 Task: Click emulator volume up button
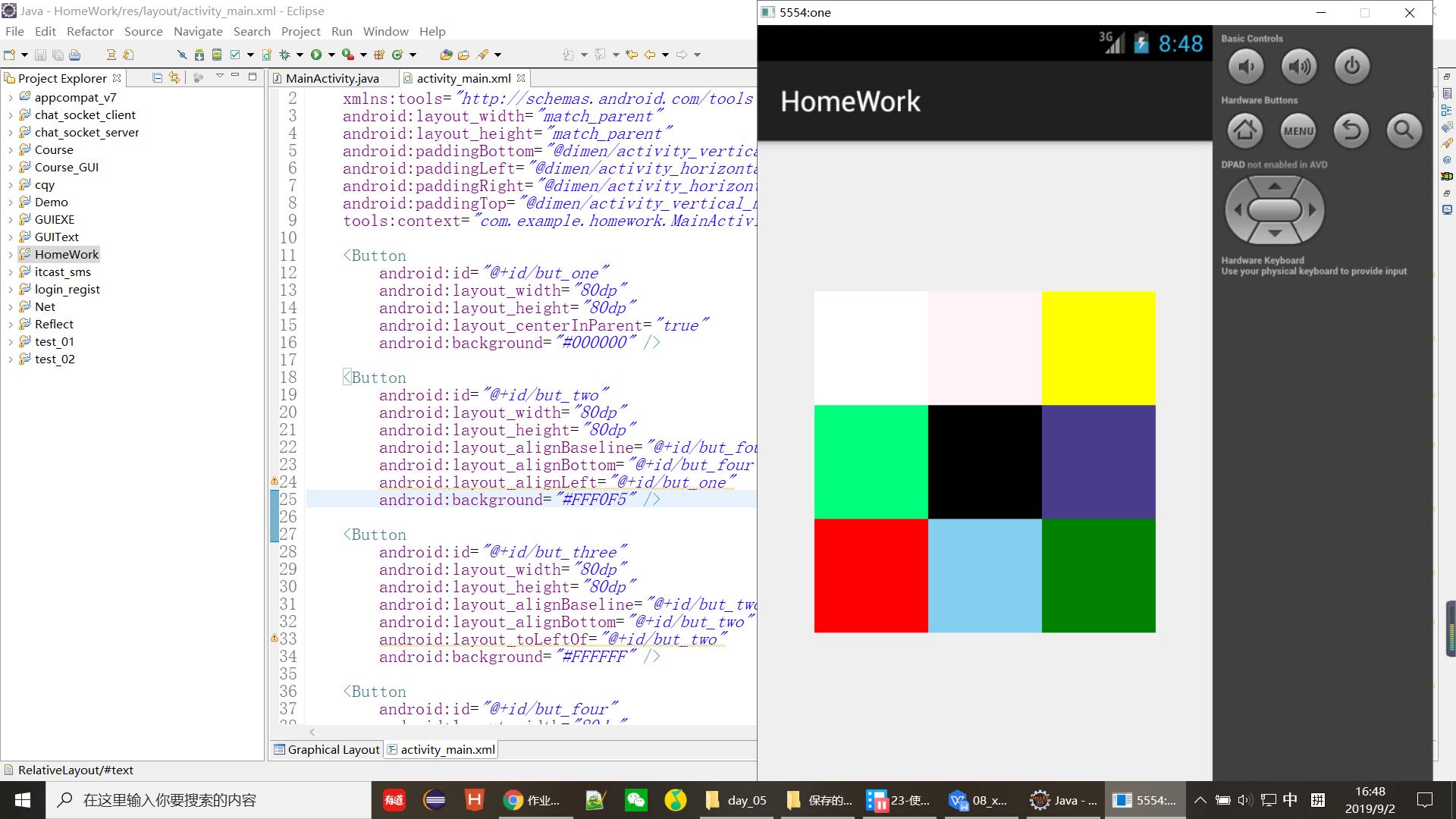(x=1299, y=67)
